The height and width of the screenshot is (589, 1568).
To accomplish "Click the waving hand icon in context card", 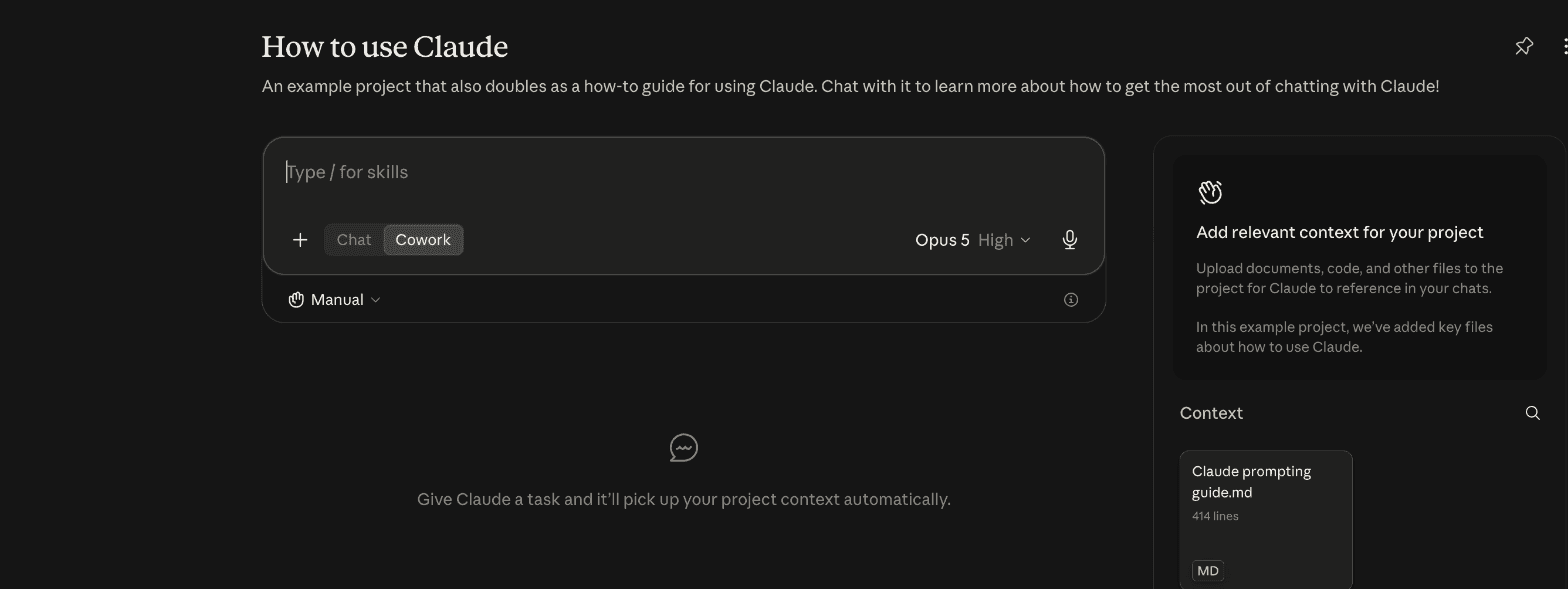I will pyautogui.click(x=1210, y=192).
